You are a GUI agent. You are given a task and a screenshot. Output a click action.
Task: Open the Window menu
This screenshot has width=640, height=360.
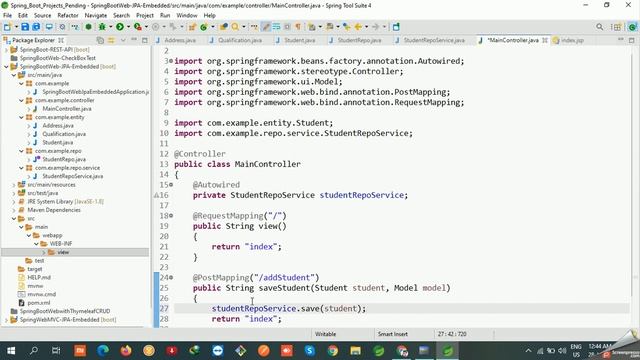tap(187, 15)
